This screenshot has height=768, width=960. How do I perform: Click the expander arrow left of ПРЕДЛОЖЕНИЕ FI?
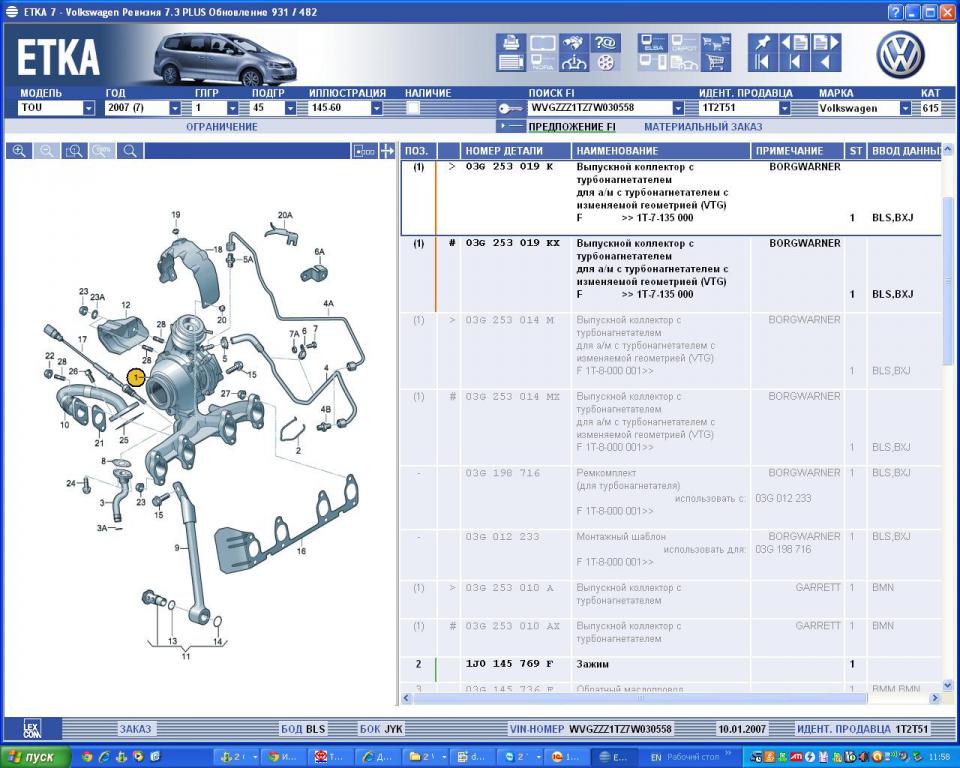pyautogui.click(x=510, y=126)
